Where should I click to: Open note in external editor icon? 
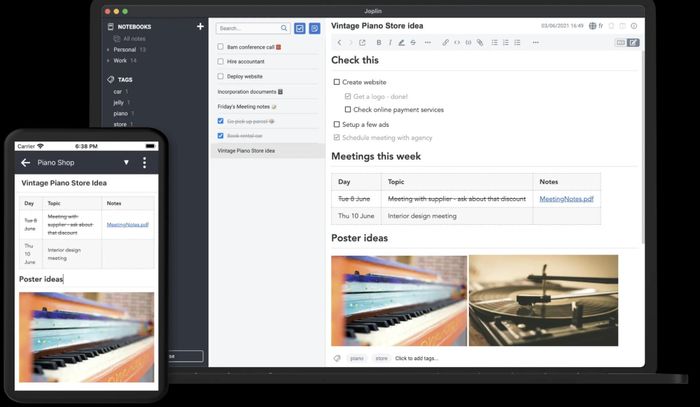pyautogui.click(x=362, y=42)
